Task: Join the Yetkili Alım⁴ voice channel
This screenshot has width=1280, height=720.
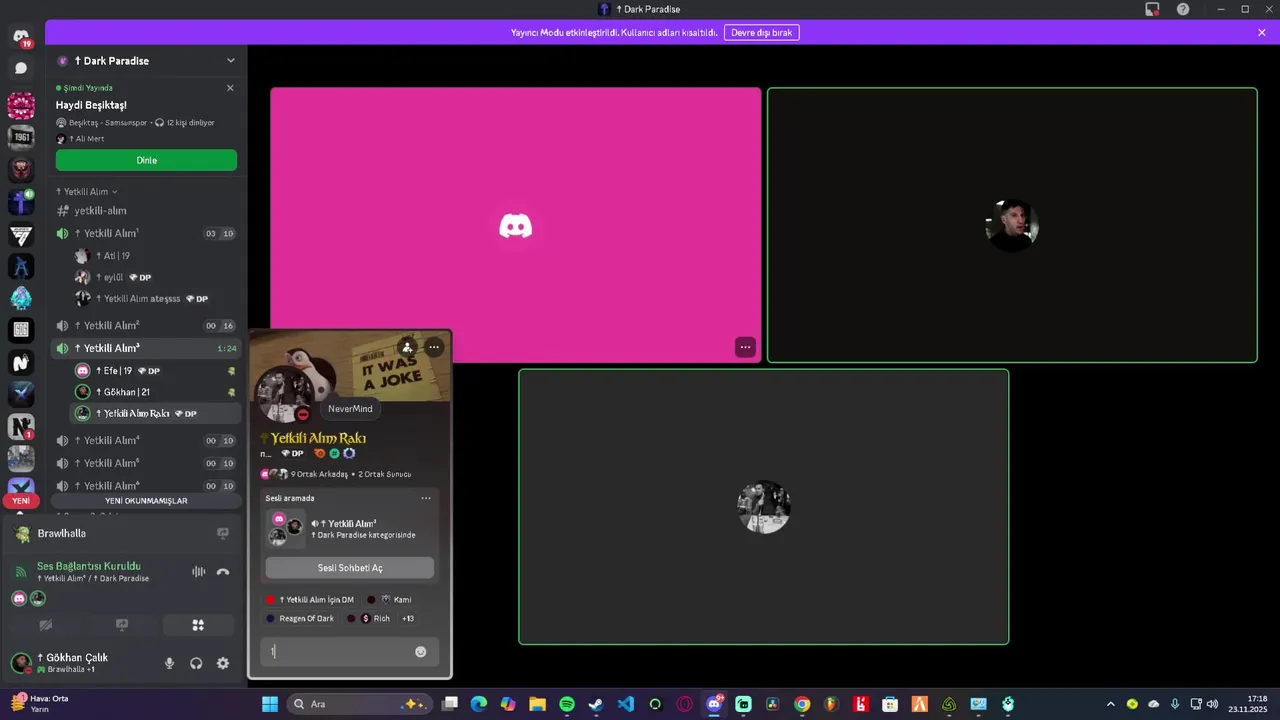Action: (x=146, y=441)
